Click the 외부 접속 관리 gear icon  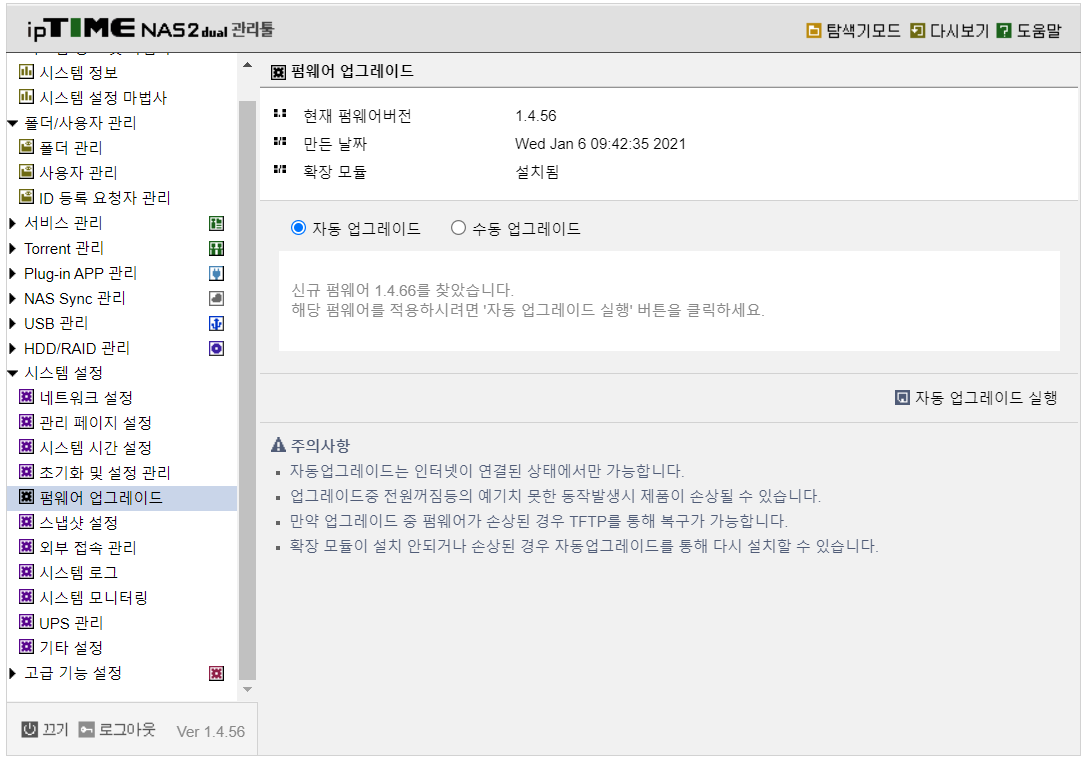click(26, 547)
